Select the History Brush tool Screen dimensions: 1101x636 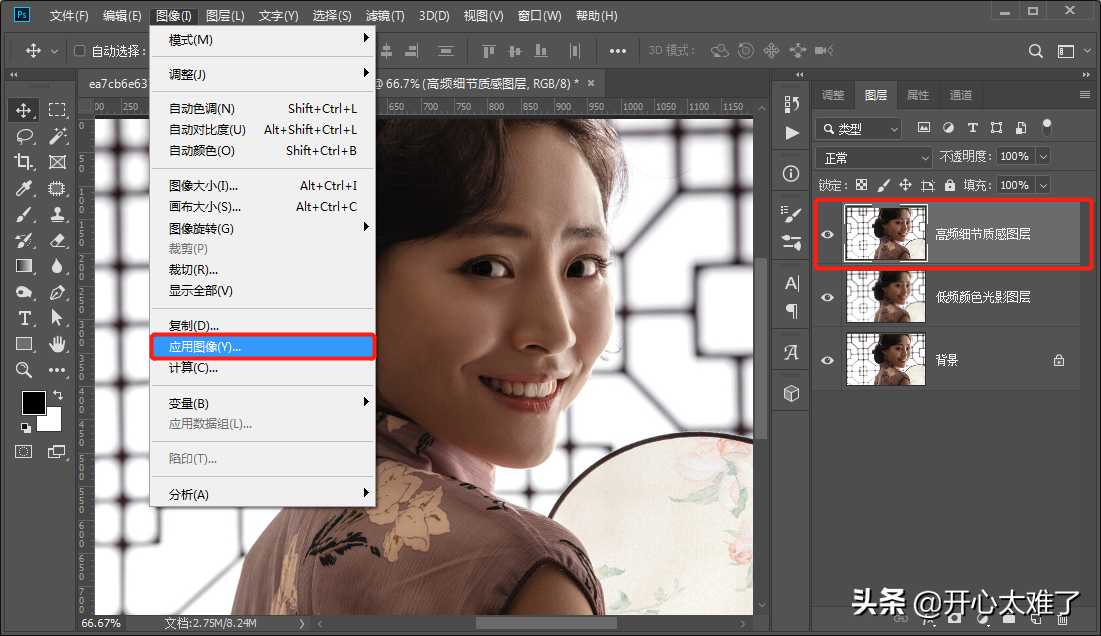pos(24,240)
